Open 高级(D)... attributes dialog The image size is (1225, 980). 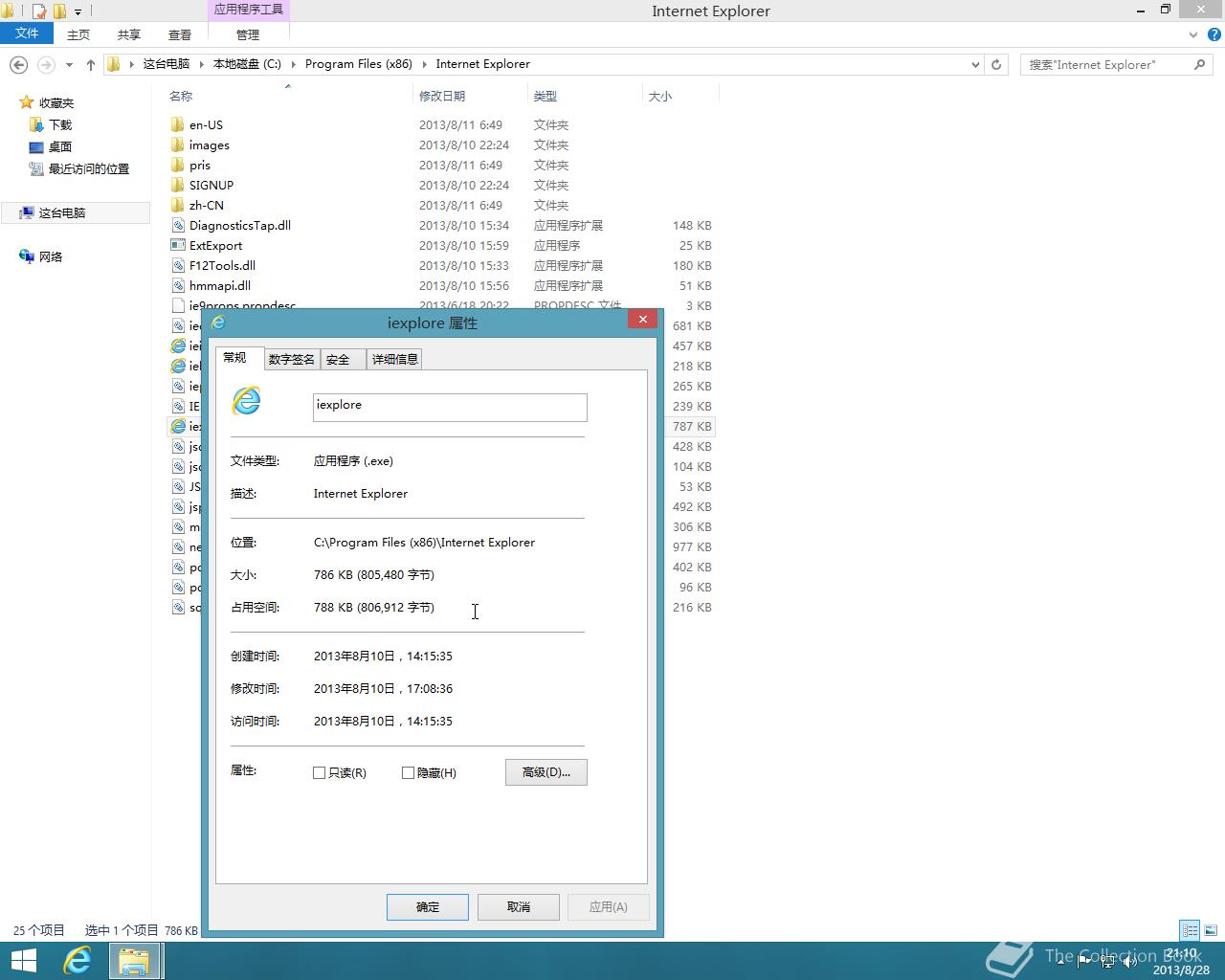pyautogui.click(x=546, y=772)
